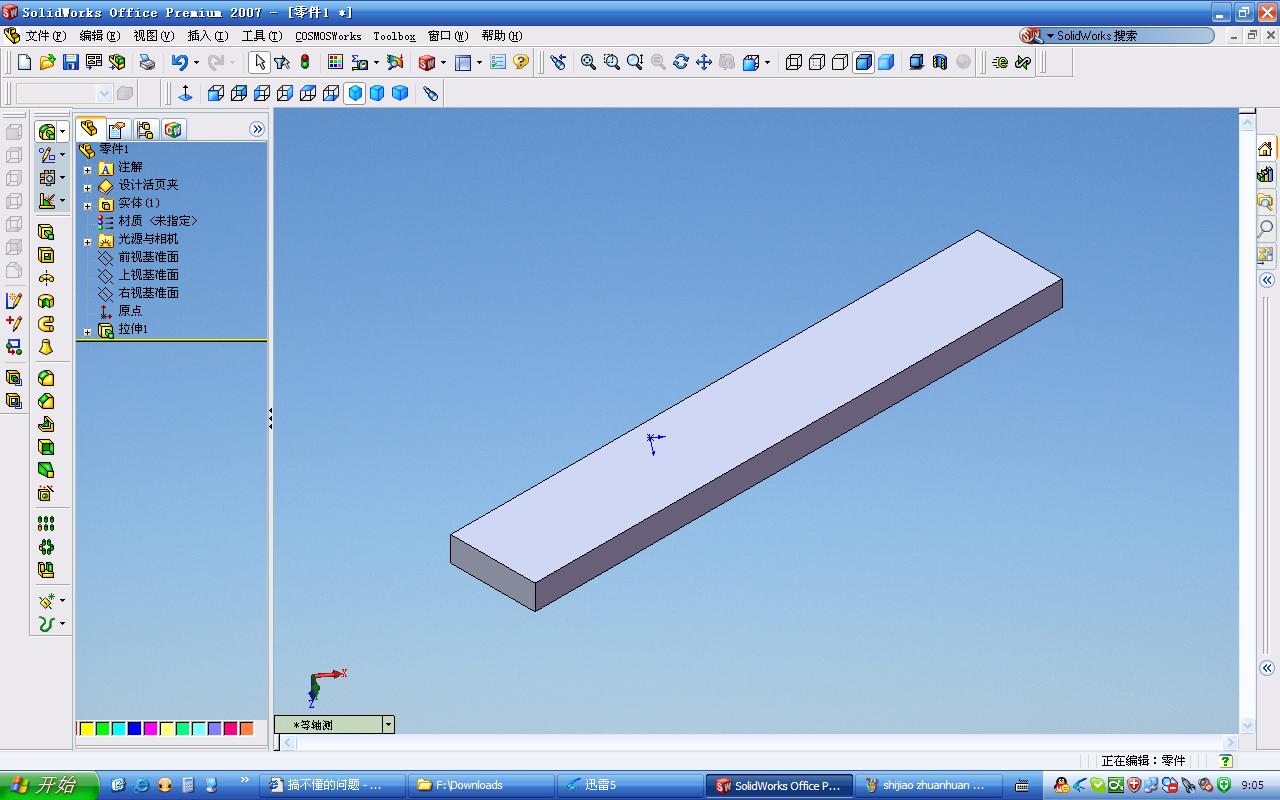
Task: Expand the 设计活页夹 tree node
Action: click(x=88, y=188)
